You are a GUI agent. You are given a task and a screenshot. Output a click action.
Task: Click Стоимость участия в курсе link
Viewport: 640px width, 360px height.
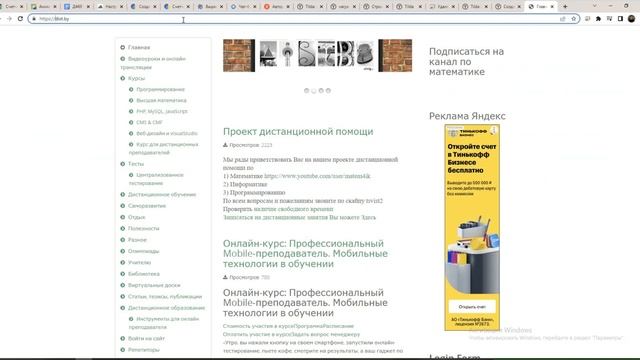[258, 326]
